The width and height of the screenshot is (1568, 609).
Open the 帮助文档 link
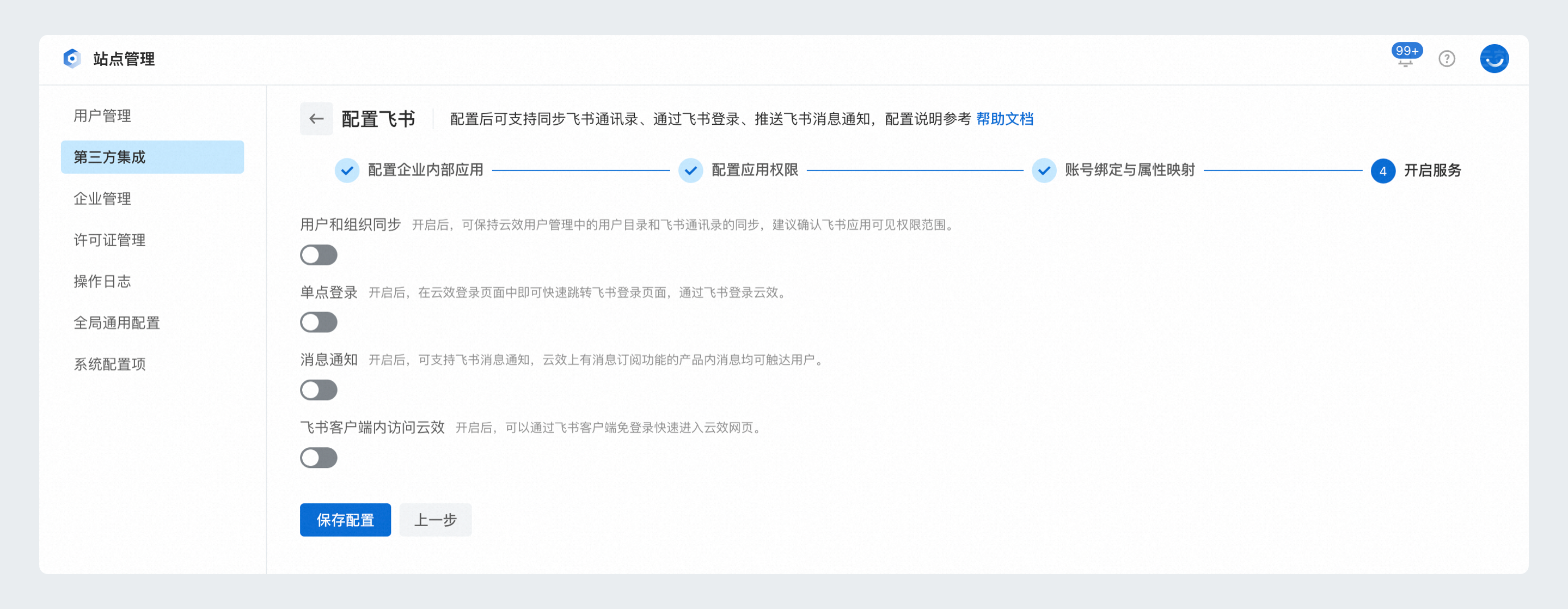[1004, 119]
